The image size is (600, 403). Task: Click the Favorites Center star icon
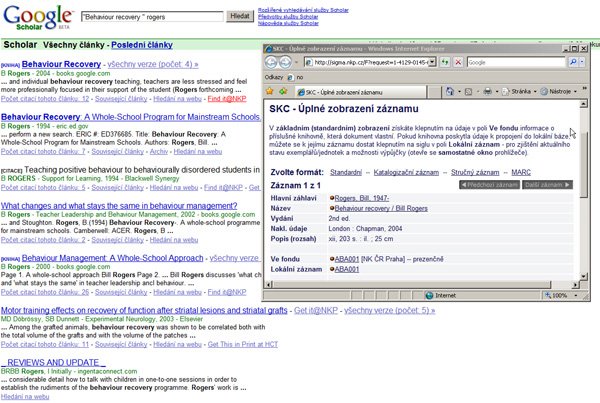(270, 91)
